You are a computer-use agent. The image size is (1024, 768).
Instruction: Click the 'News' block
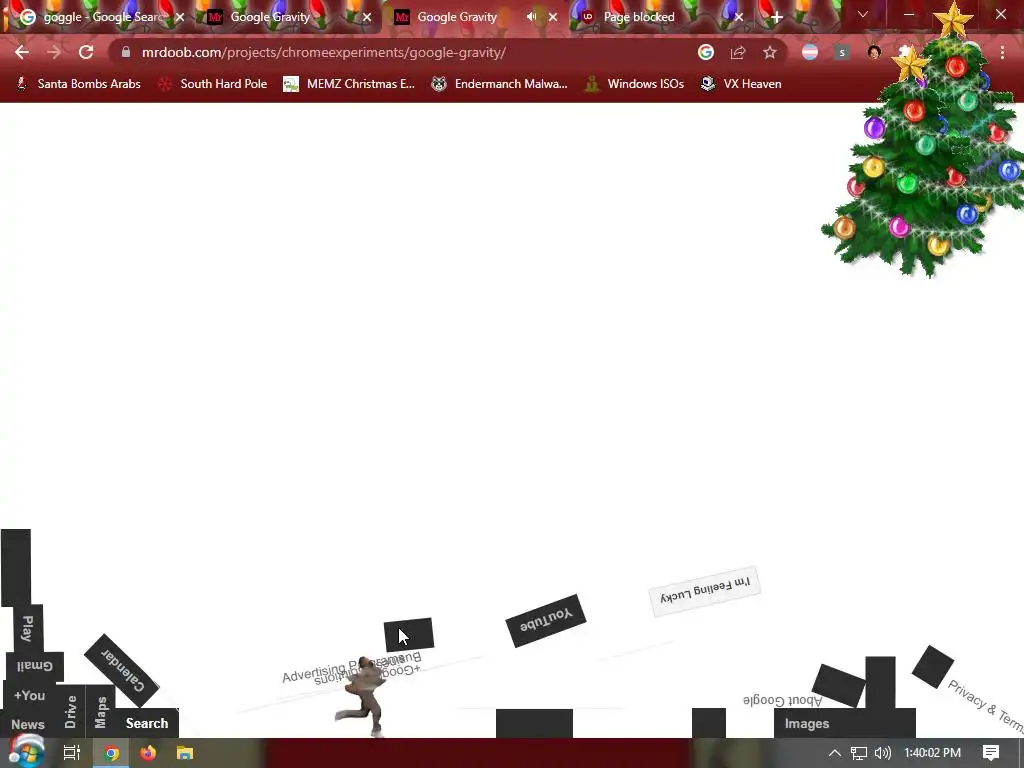coord(28,724)
